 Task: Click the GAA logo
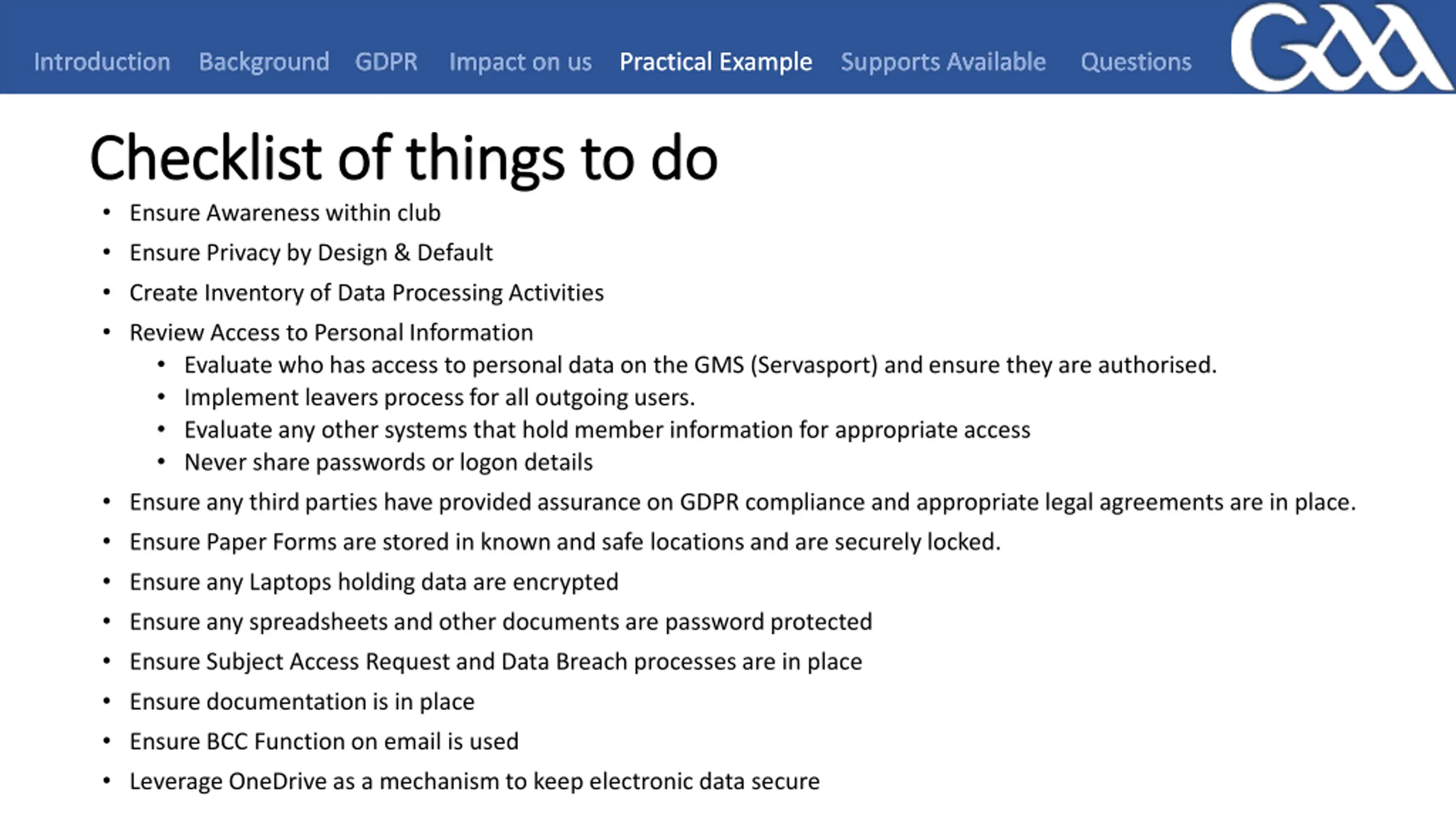coord(1341,47)
